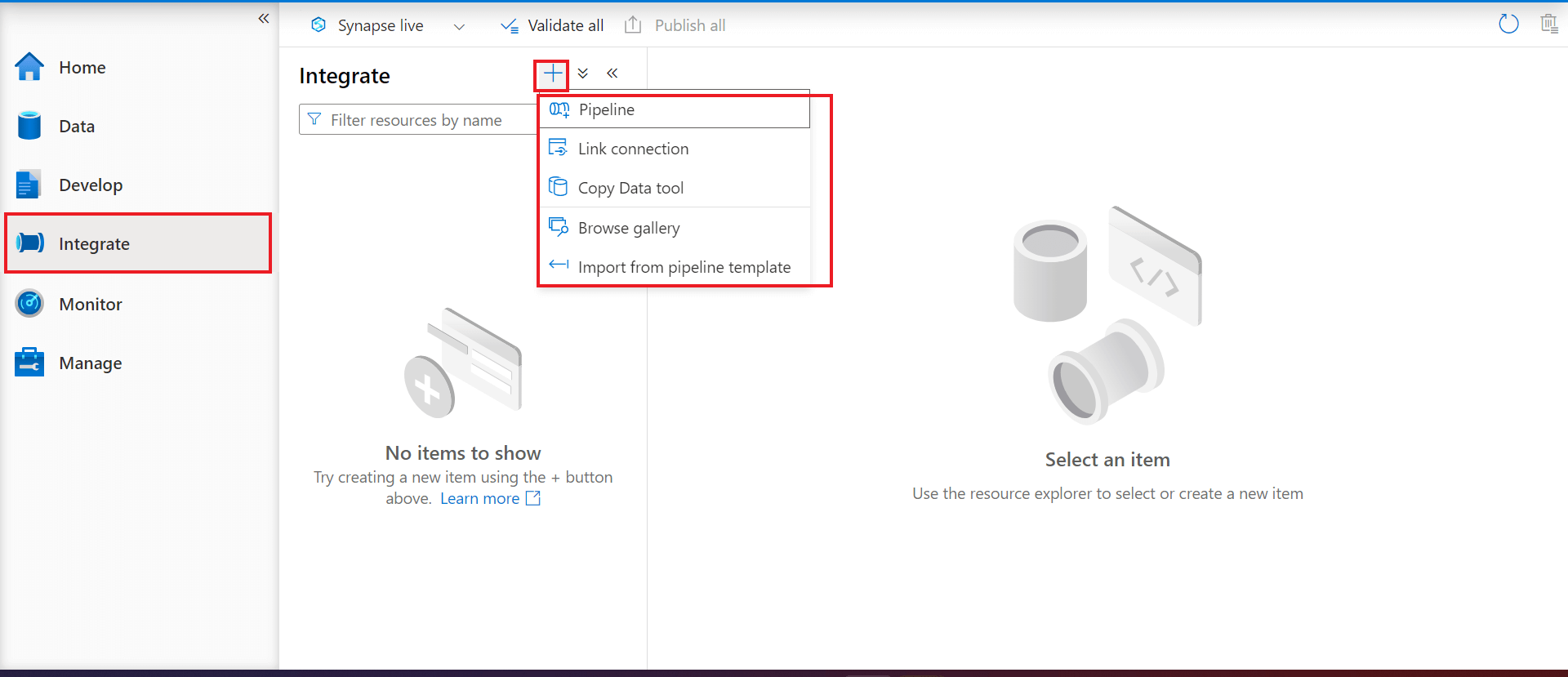The height and width of the screenshot is (677, 1568).
Task: Collapse the left navigation sidebar
Action: [x=263, y=18]
